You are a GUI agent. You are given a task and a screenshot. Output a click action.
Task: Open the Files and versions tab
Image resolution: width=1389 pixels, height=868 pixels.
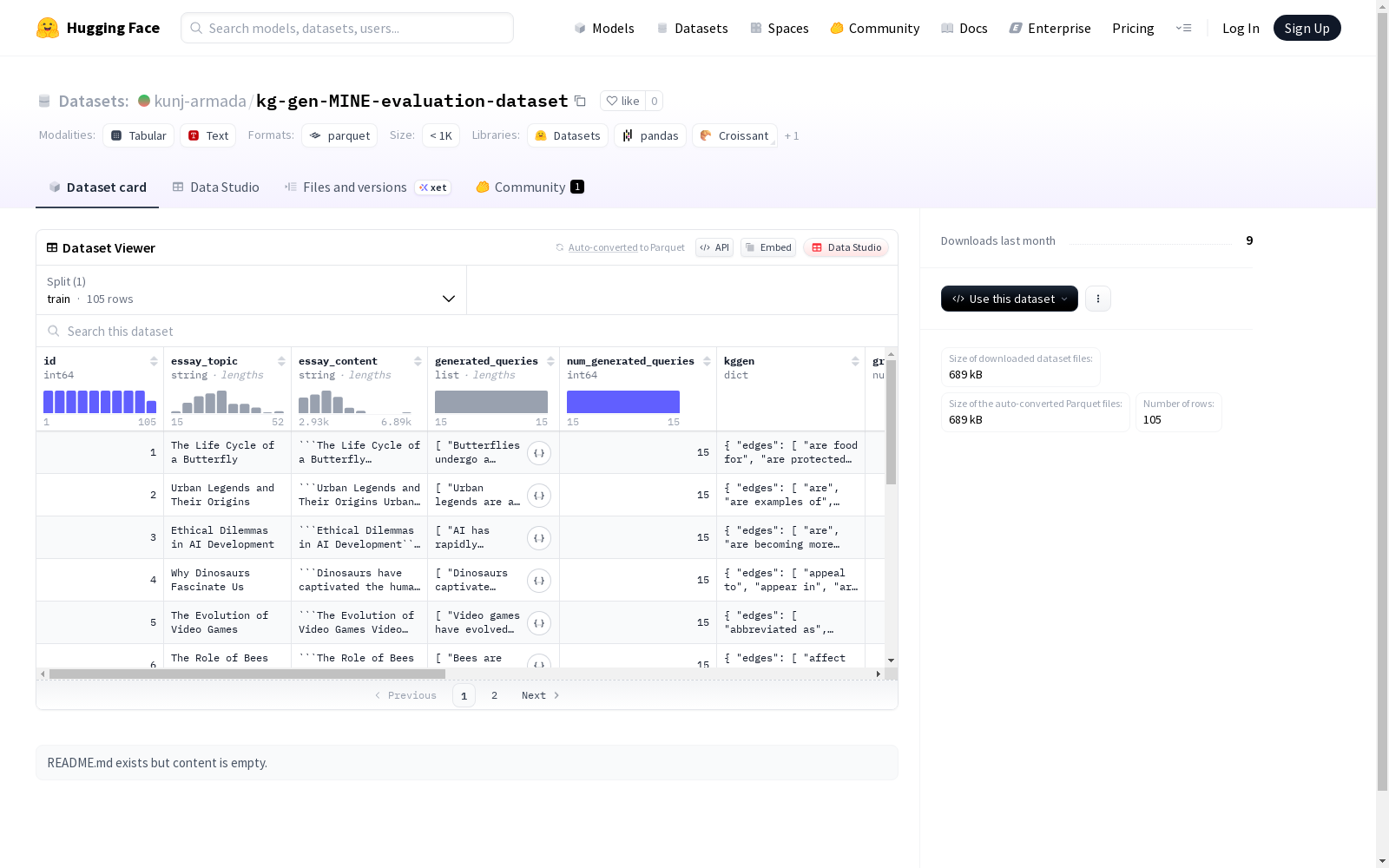point(367,187)
